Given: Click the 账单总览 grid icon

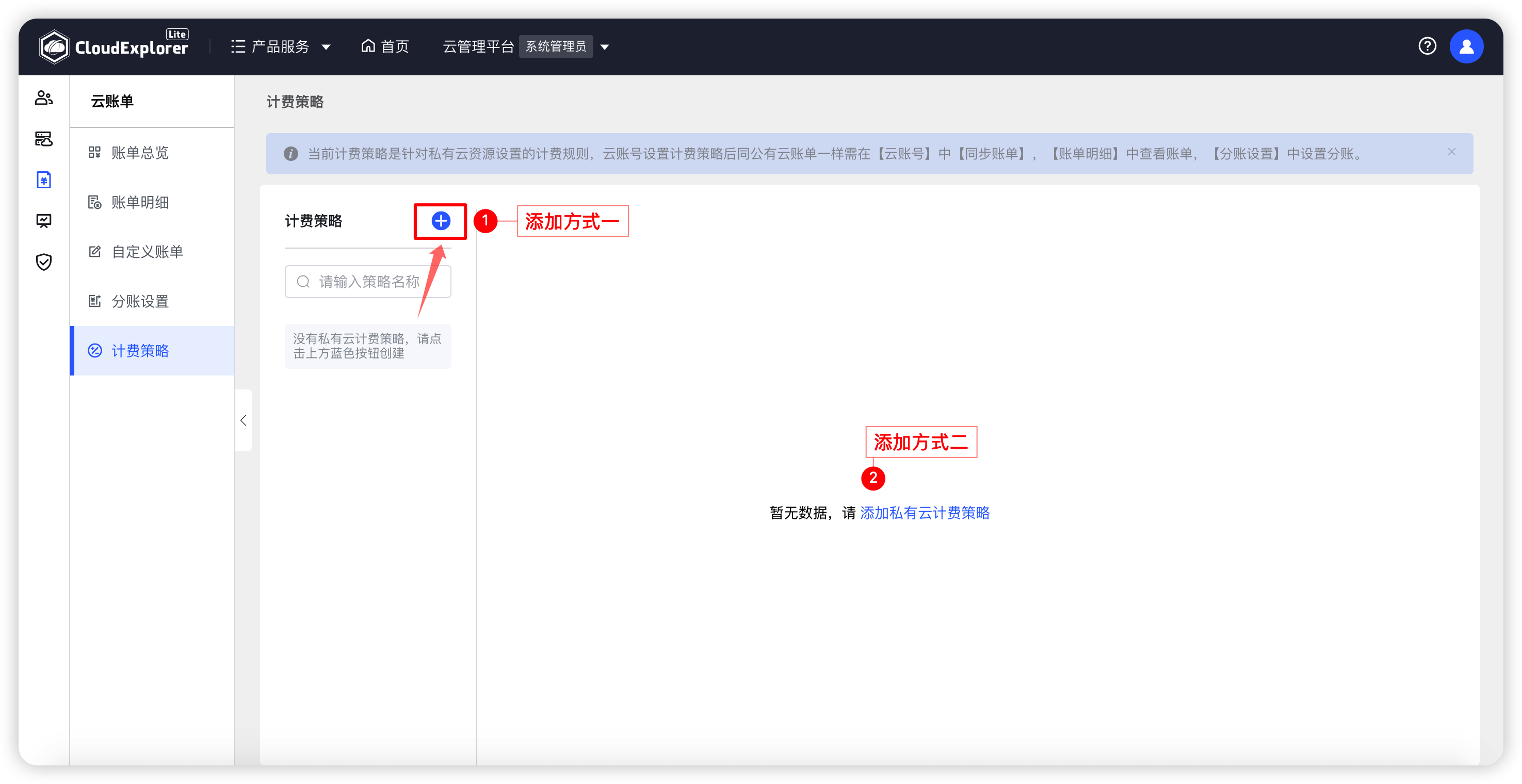Looking at the screenshot, I should 94,153.
